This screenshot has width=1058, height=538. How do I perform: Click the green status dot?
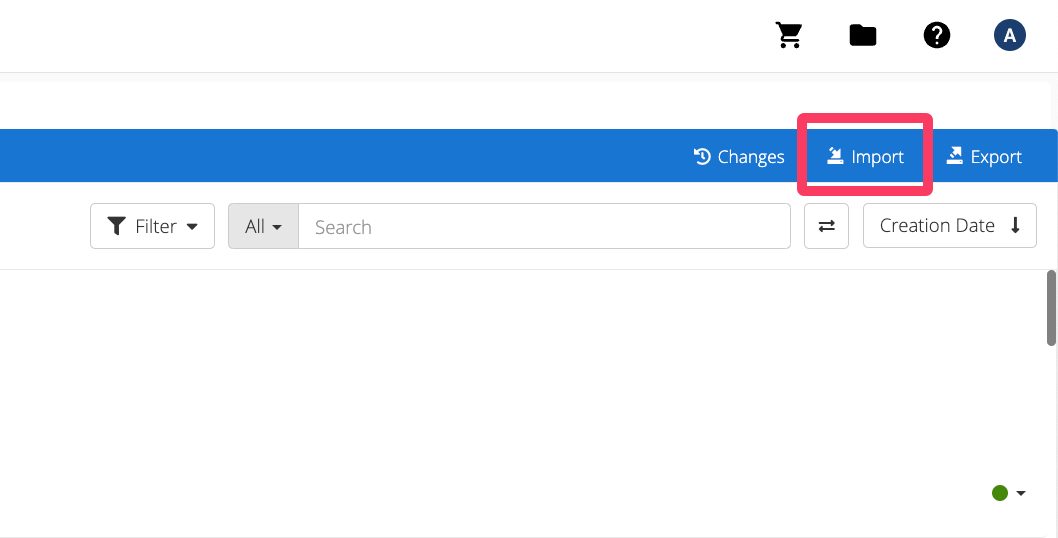(x=1000, y=493)
